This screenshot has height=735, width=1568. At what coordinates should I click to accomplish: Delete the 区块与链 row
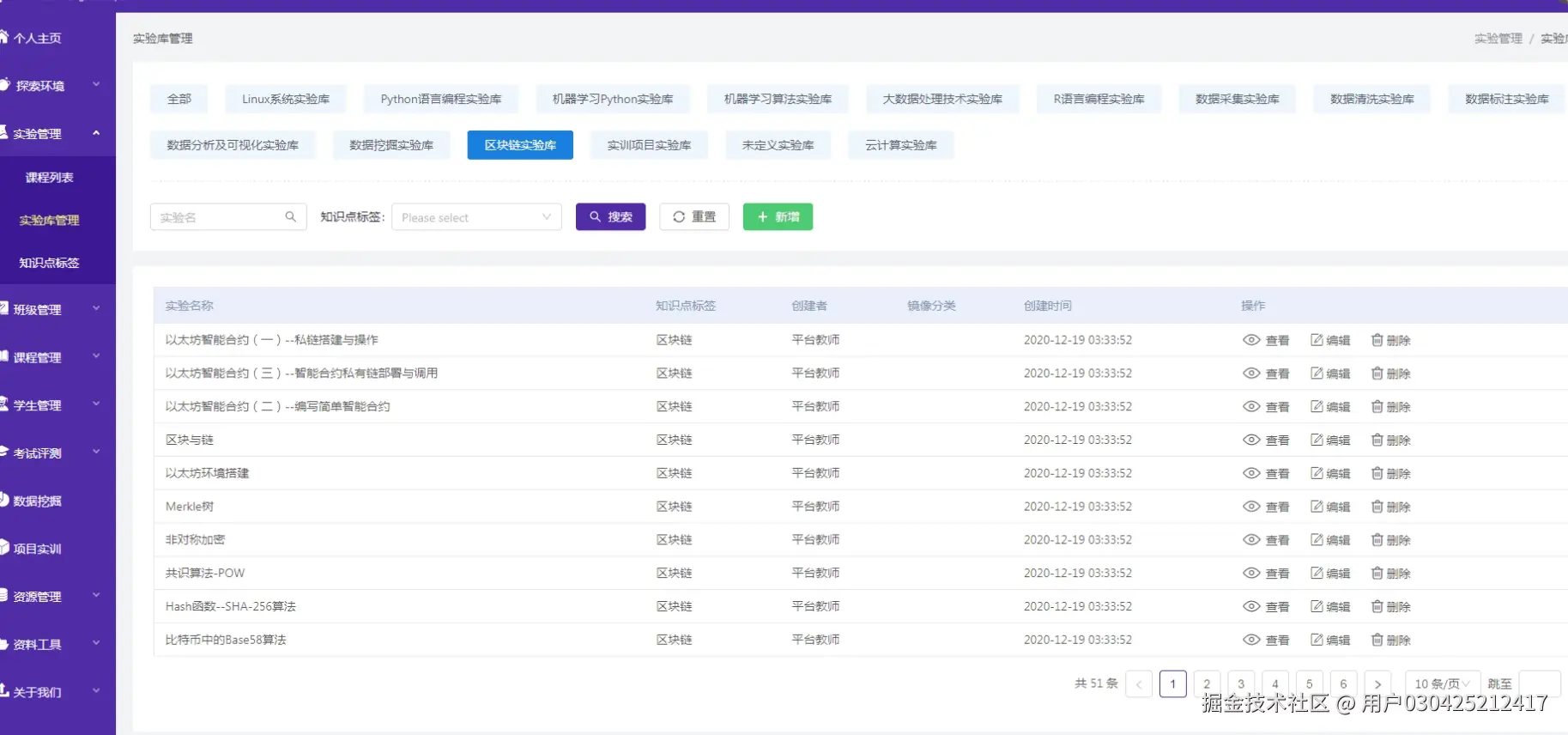pyautogui.click(x=1390, y=440)
